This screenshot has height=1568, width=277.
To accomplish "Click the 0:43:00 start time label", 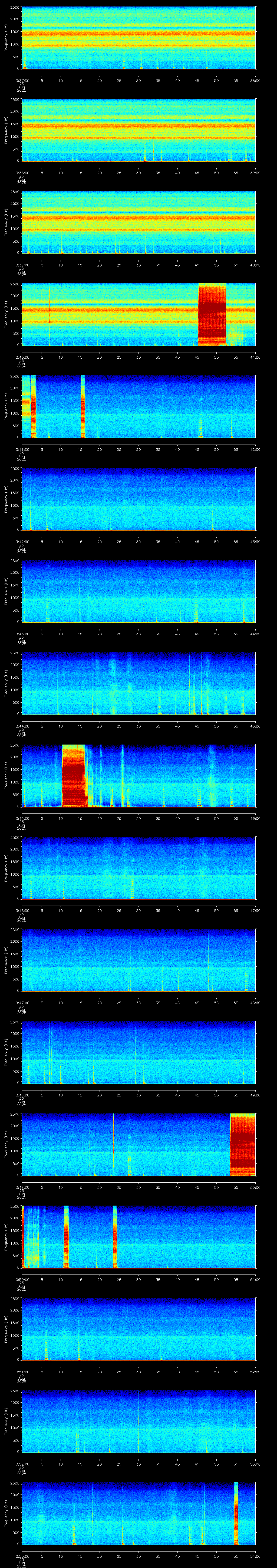I will click(22, 634).
